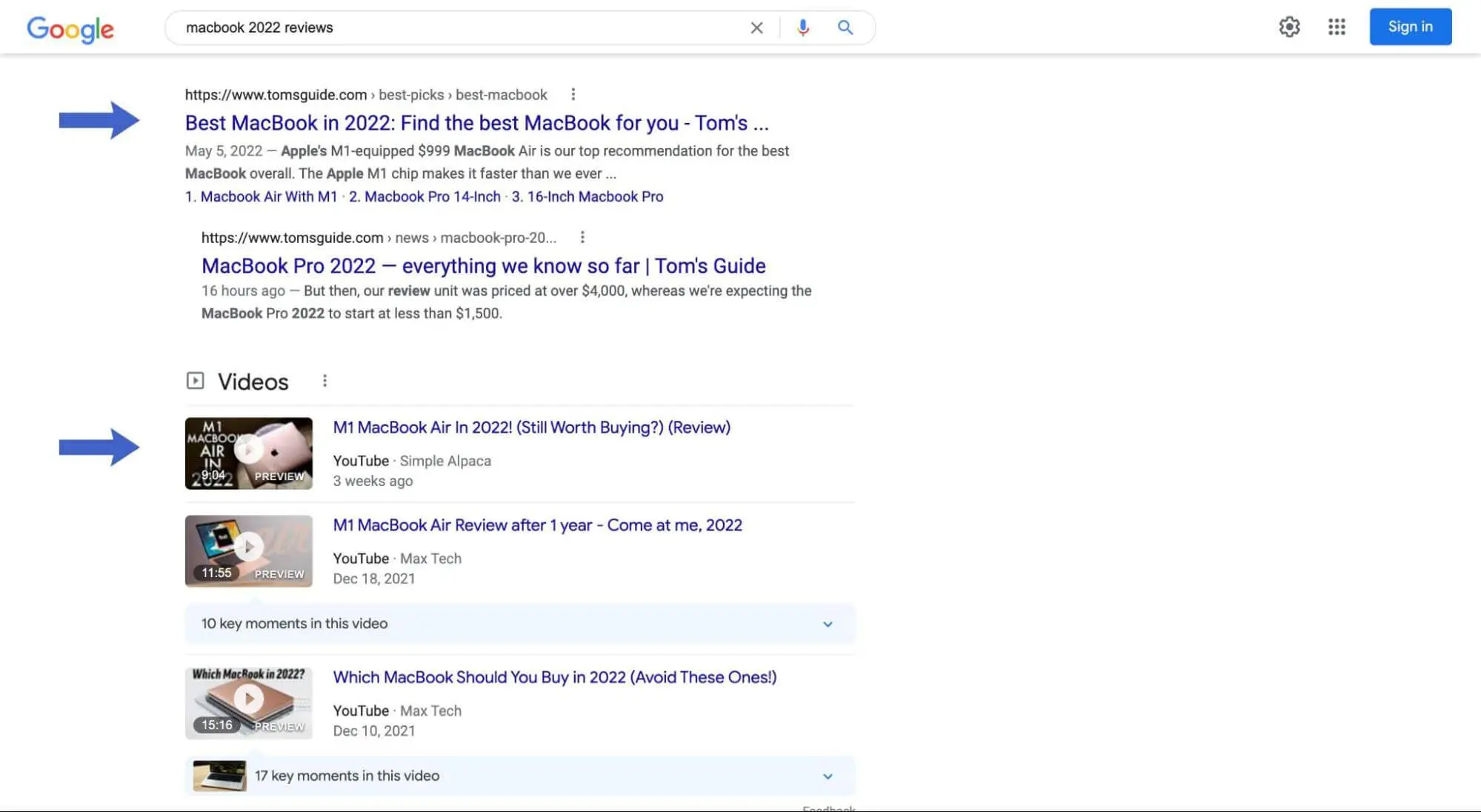Image resolution: width=1481 pixels, height=812 pixels.
Task: Jump to 16-Inch Macbook Pro section link
Action: 588,197
